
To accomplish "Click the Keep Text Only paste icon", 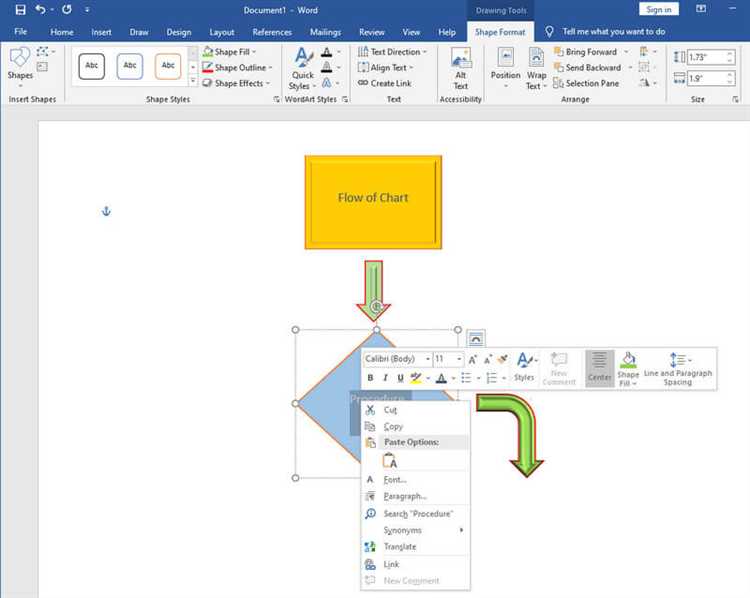I will coord(390,461).
